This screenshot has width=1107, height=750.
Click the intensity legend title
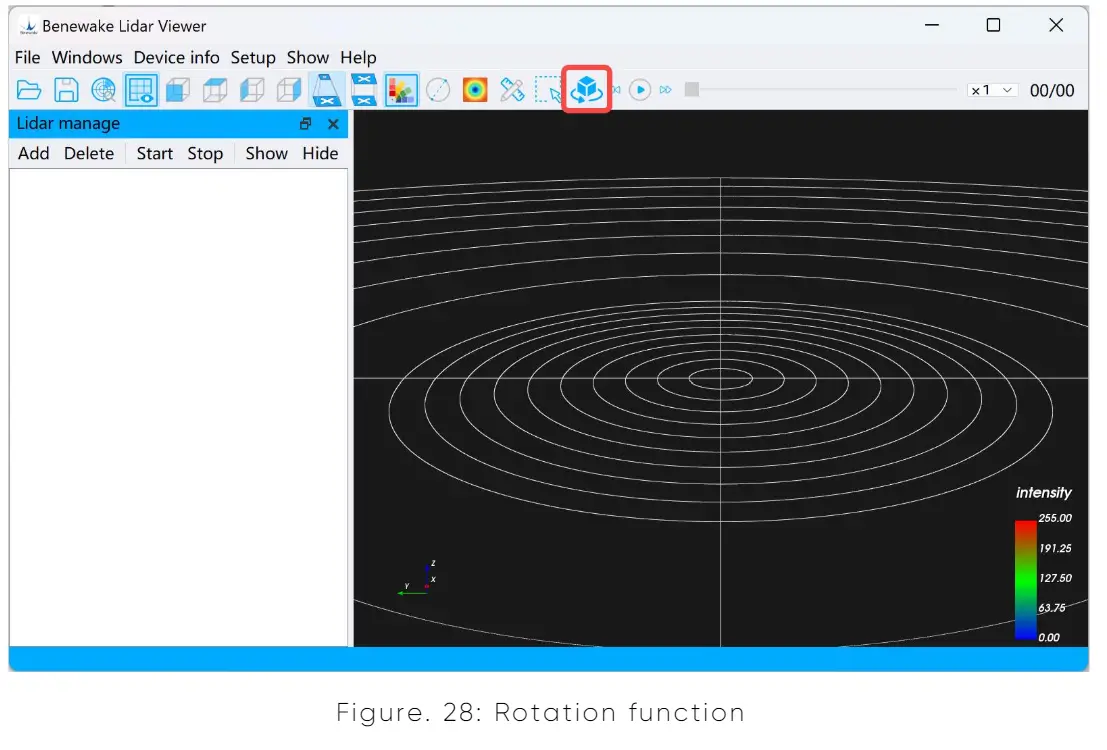[1043, 492]
